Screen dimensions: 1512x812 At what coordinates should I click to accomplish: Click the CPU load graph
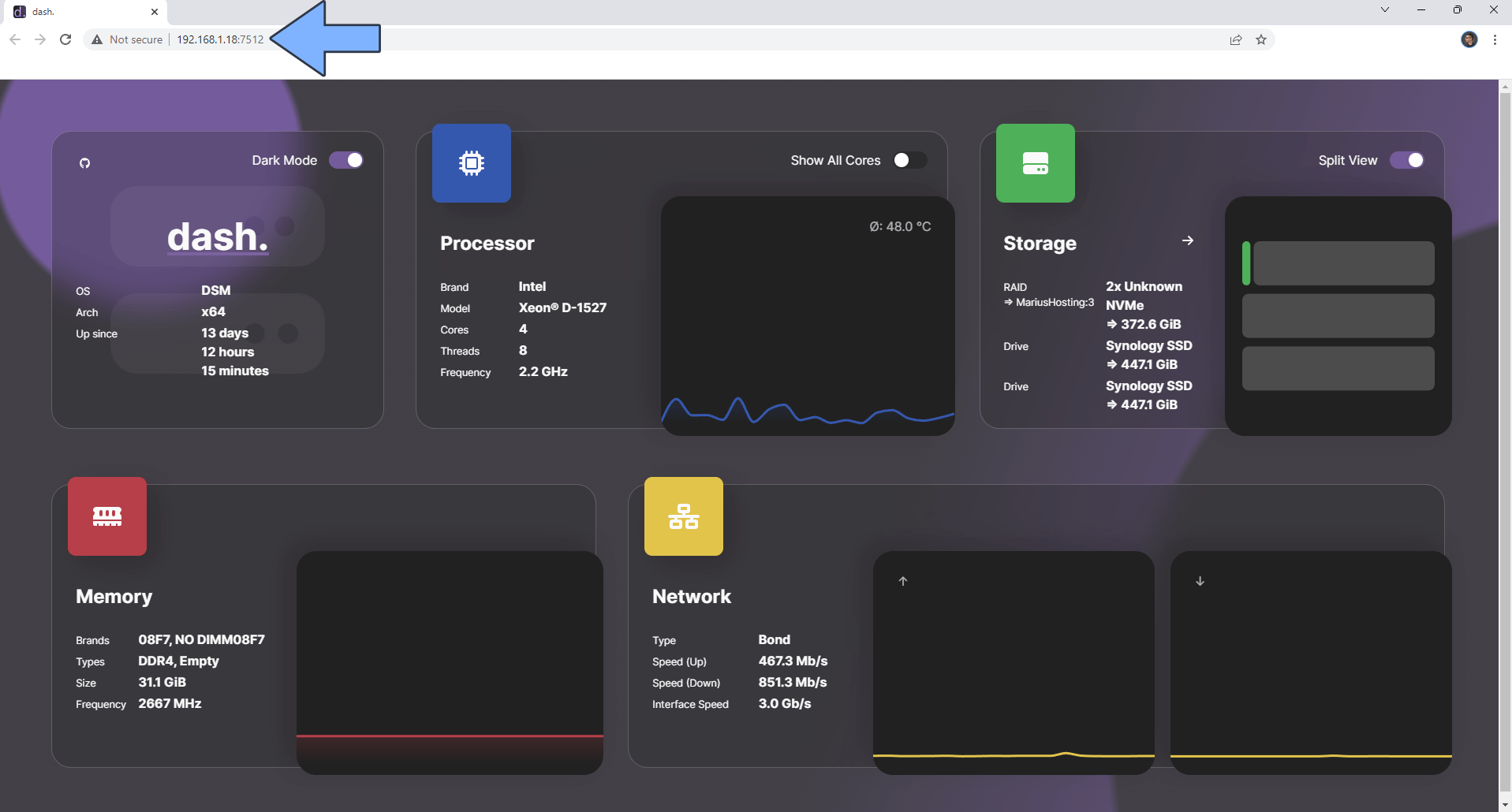point(808,315)
